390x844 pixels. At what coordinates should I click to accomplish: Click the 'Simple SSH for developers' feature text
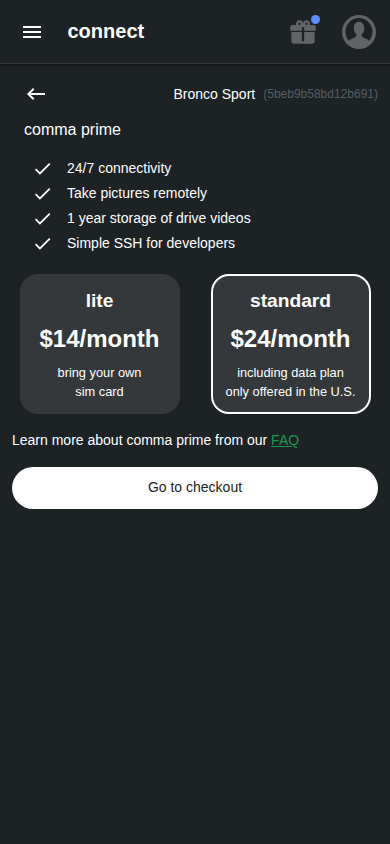pyautogui.click(x=151, y=243)
